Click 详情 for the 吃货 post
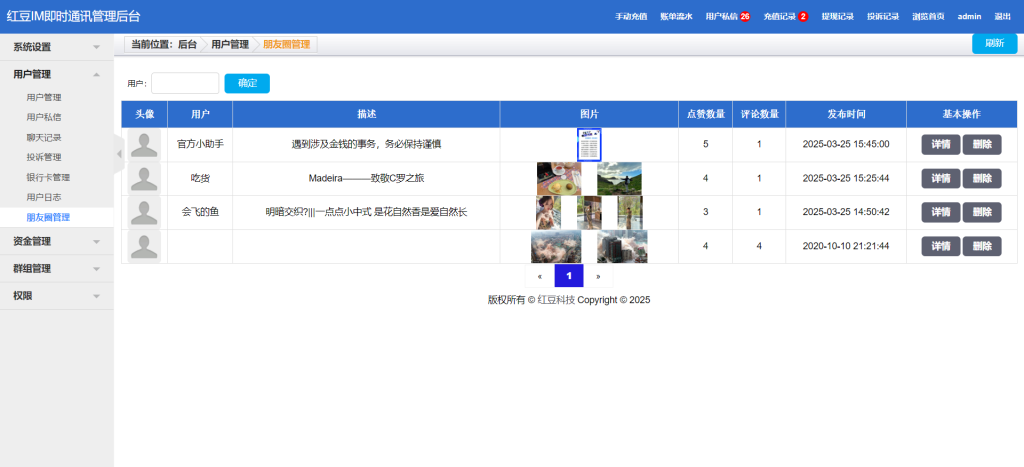1024x467 pixels. 940,178
